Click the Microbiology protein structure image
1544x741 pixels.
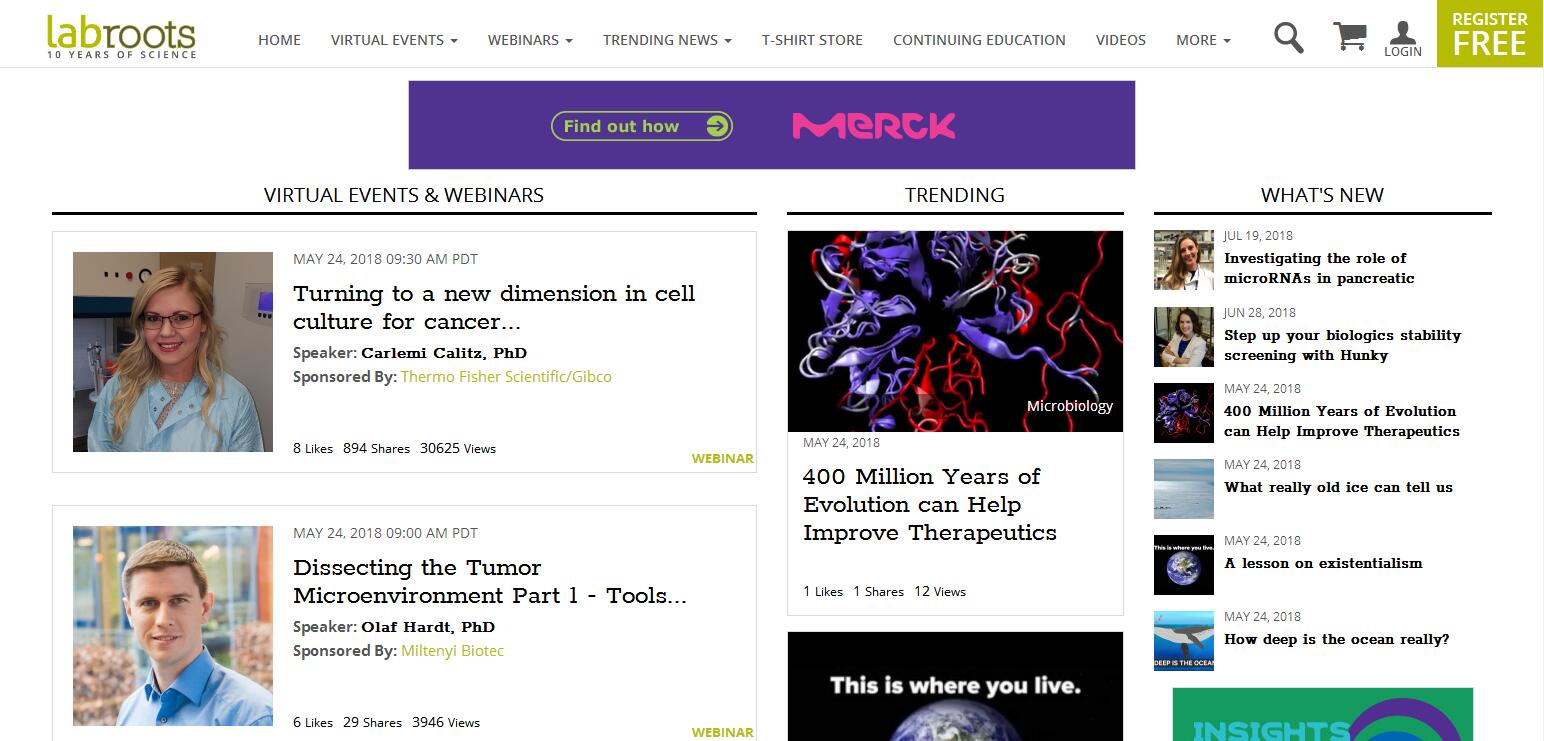pos(955,331)
